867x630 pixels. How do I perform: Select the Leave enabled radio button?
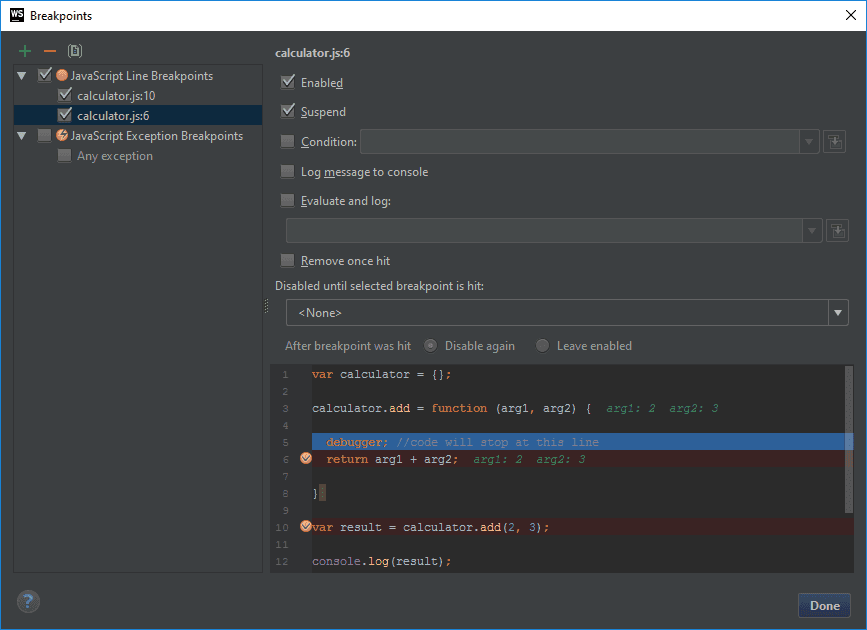click(542, 346)
